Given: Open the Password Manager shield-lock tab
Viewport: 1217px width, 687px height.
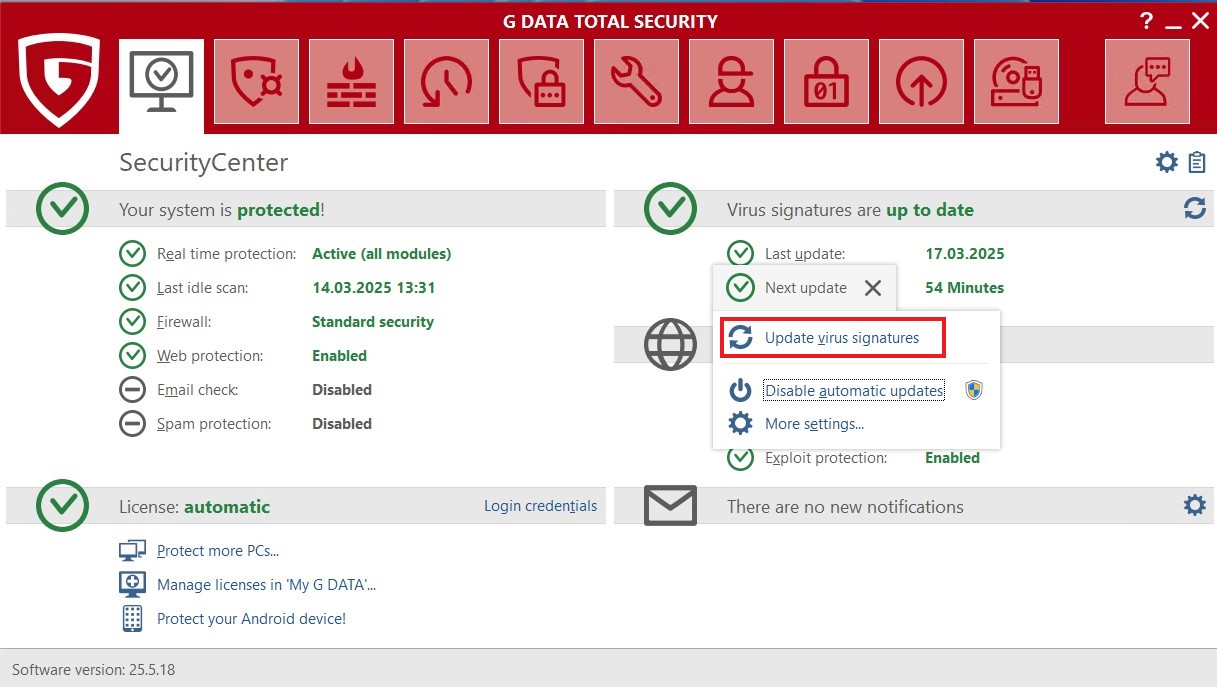Looking at the screenshot, I should click(x=542, y=82).
